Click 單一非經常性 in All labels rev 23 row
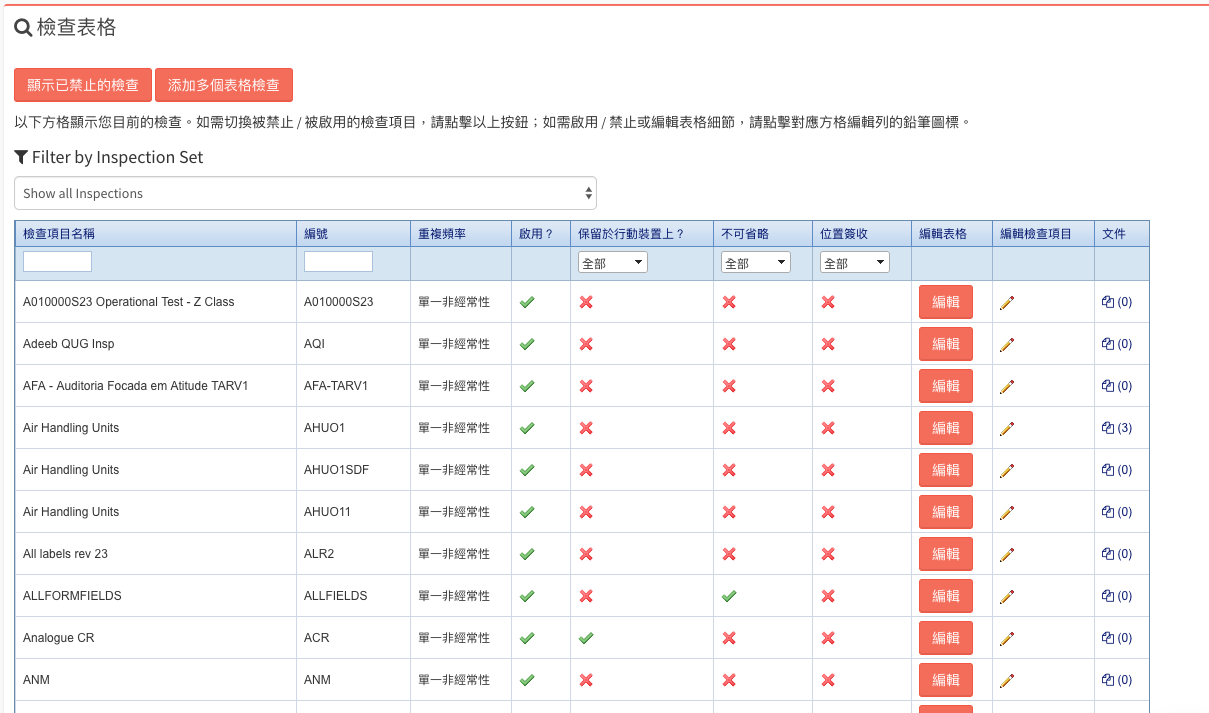The width and height of the screenshot is (1209, 713). click(454, 554)
